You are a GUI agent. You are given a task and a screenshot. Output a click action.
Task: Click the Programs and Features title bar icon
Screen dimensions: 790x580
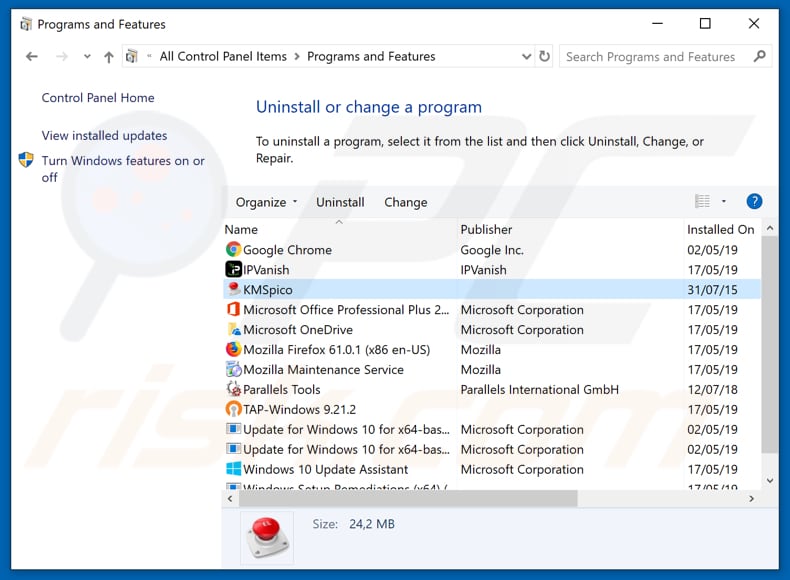[x=26, y=24]
